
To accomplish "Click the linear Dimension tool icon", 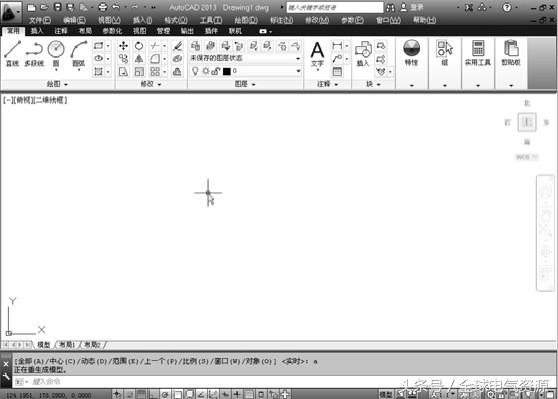I will (337, 46).
